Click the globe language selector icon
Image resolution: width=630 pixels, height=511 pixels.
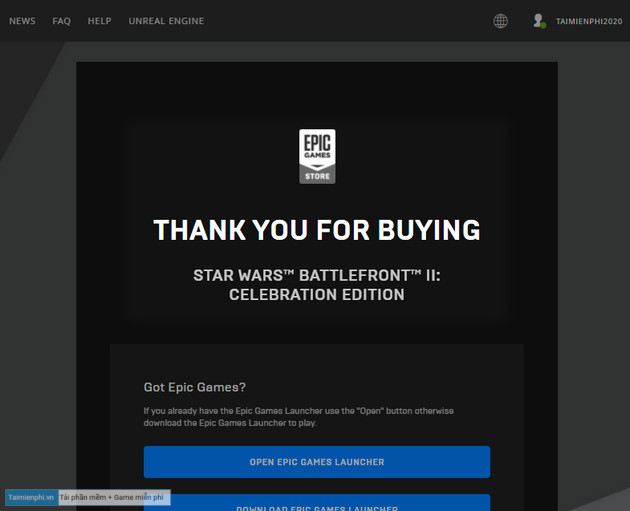(500, 21)
